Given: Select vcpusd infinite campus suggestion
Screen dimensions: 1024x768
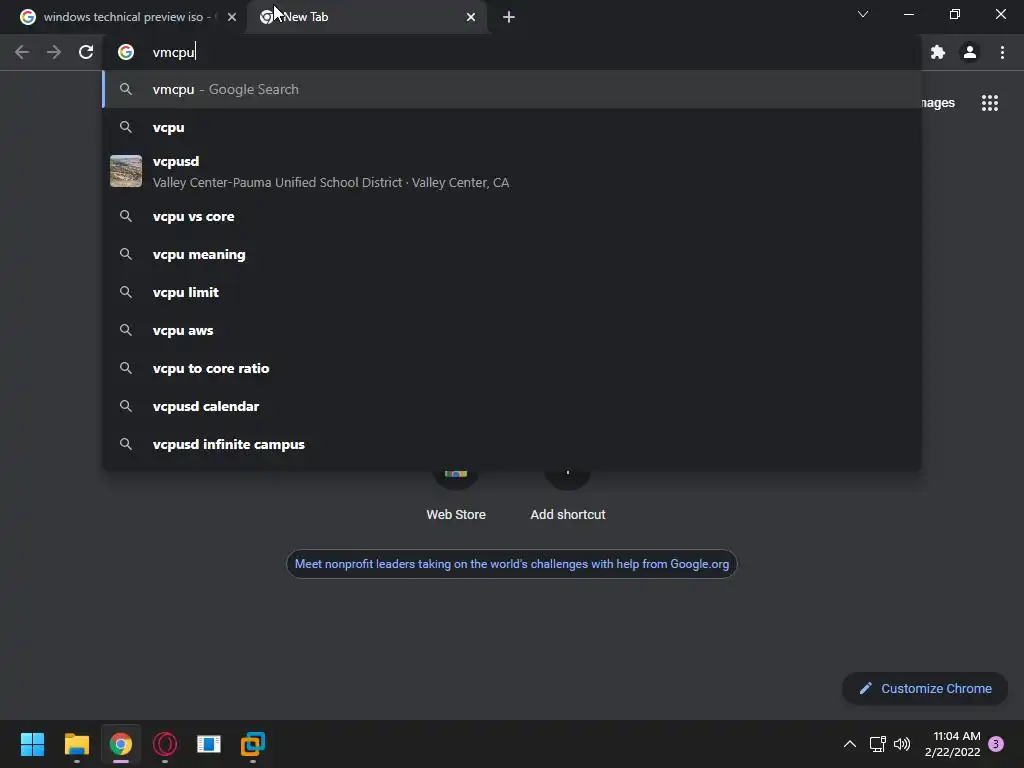Looking at the screenshot, I should point(513,444).
